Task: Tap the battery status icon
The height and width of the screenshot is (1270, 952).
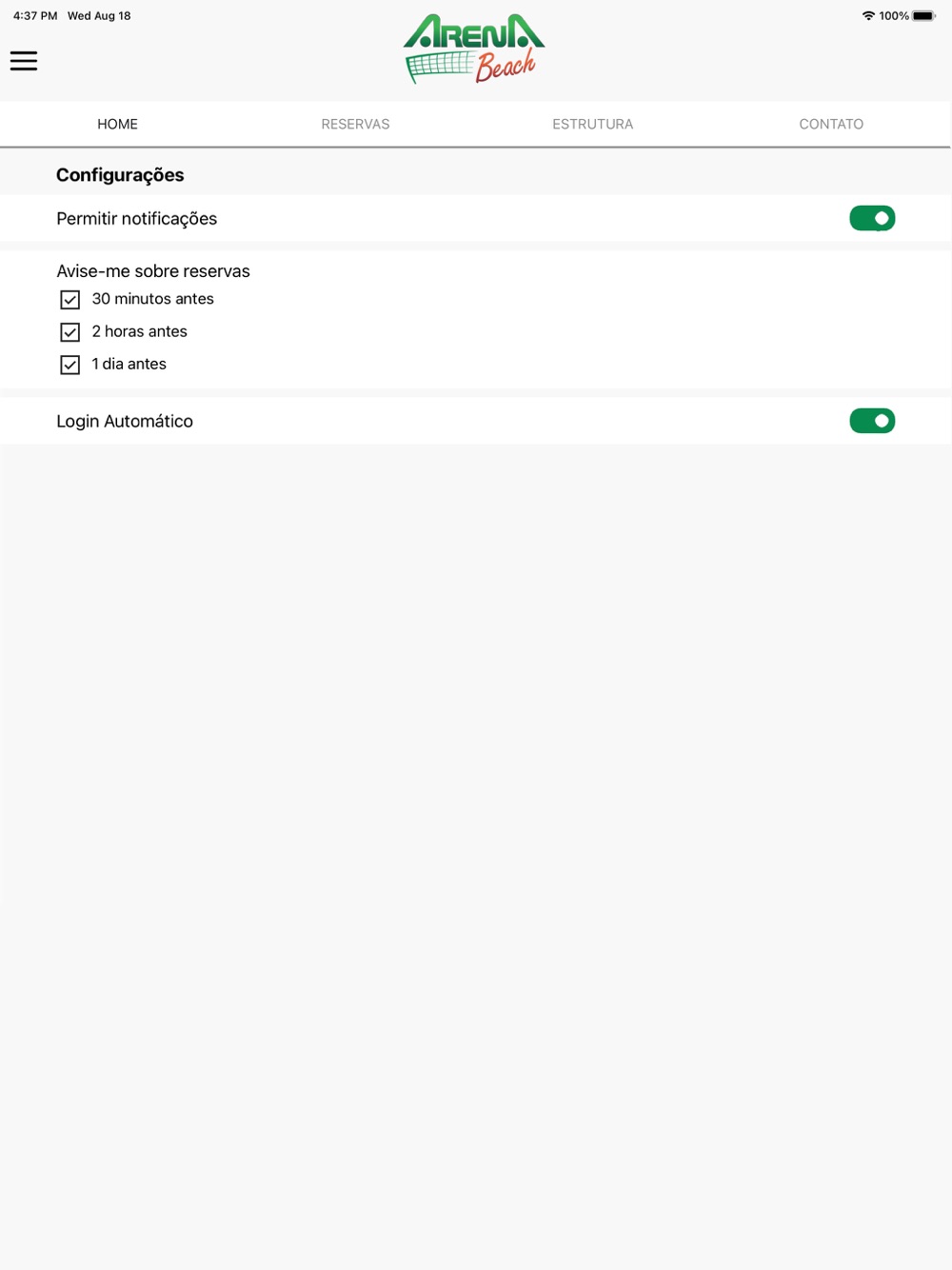Action: (924, 16)
